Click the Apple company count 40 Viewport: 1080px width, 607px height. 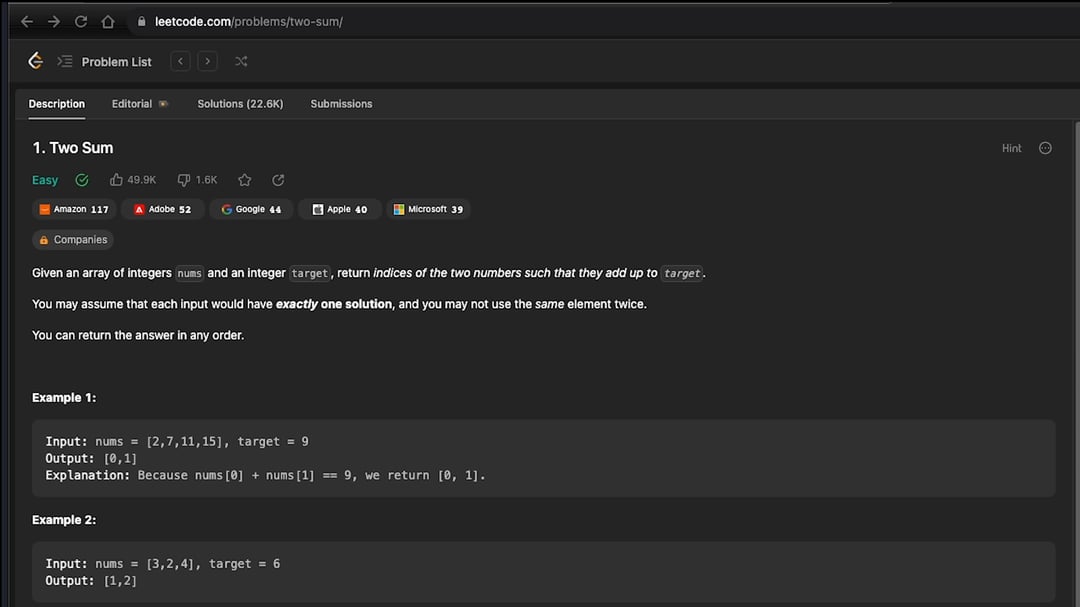coord(362,209)
